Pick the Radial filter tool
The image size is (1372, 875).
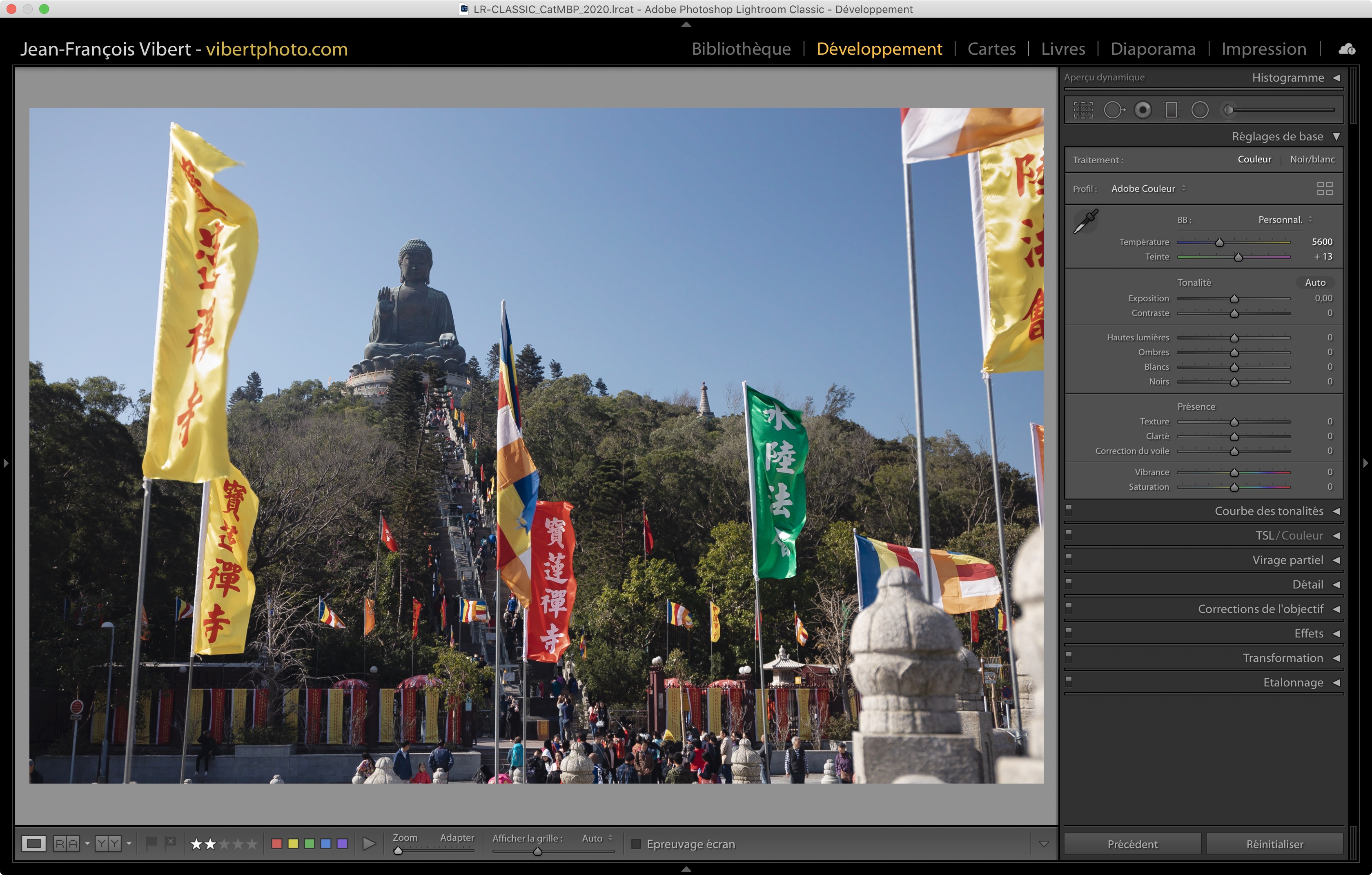click(1199, 110)
